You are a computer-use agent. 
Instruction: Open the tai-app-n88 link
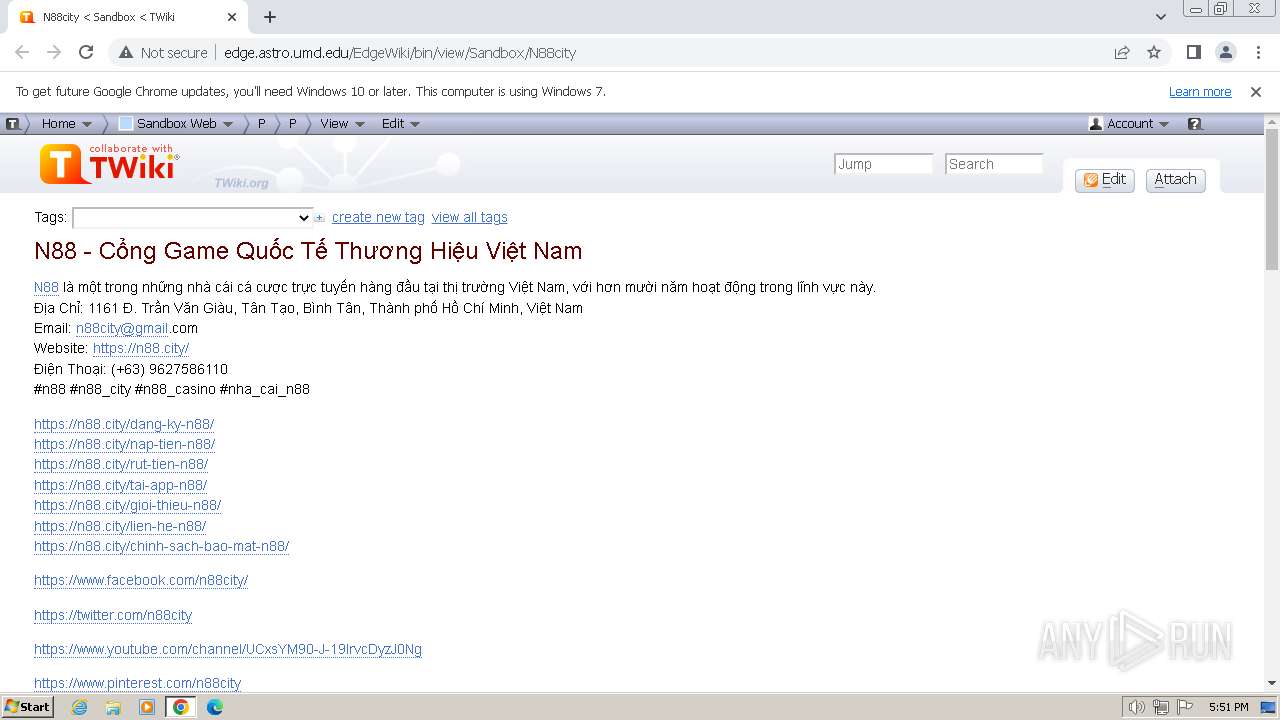coord(120,485)
